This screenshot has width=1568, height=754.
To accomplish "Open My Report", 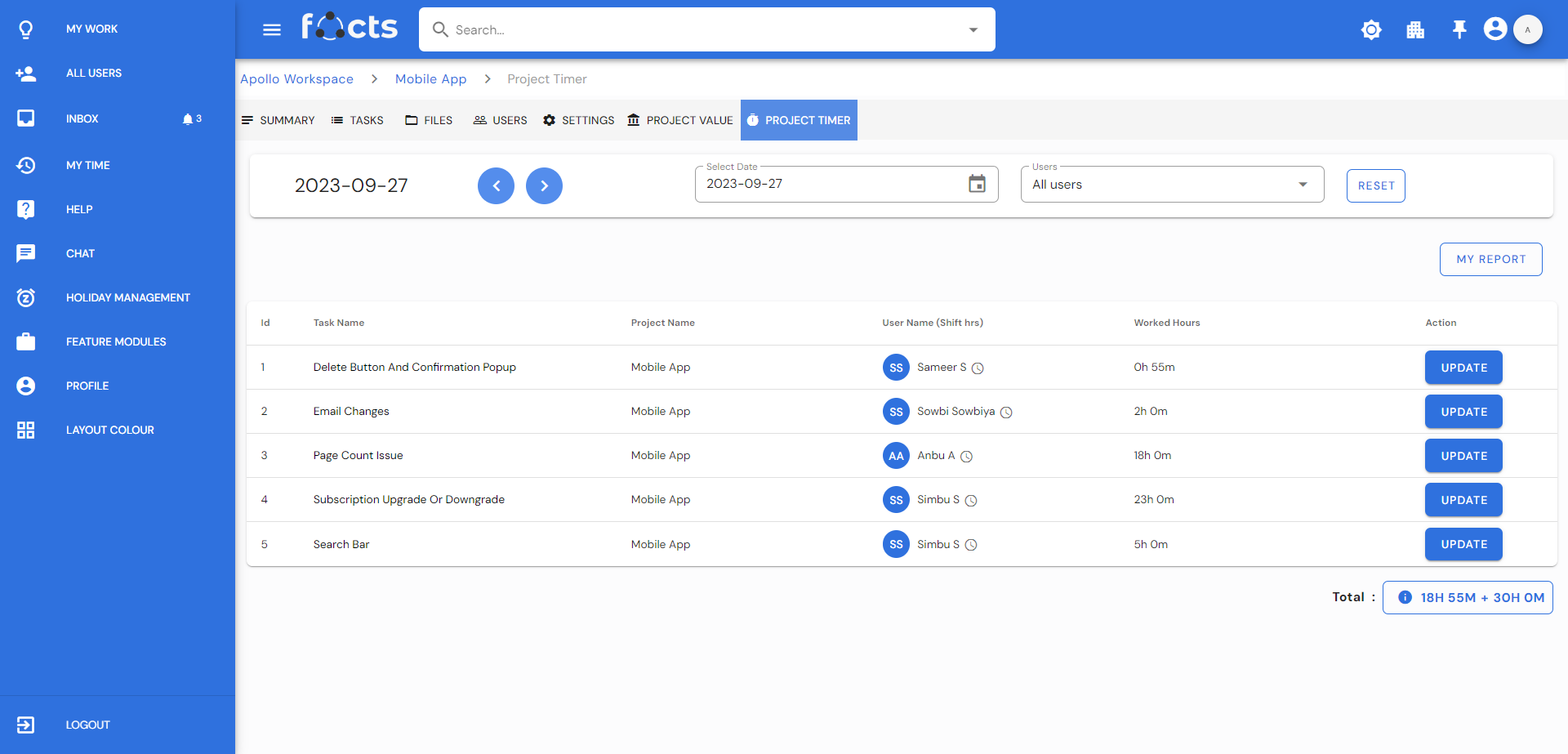I will click(x=1490, y=259).
